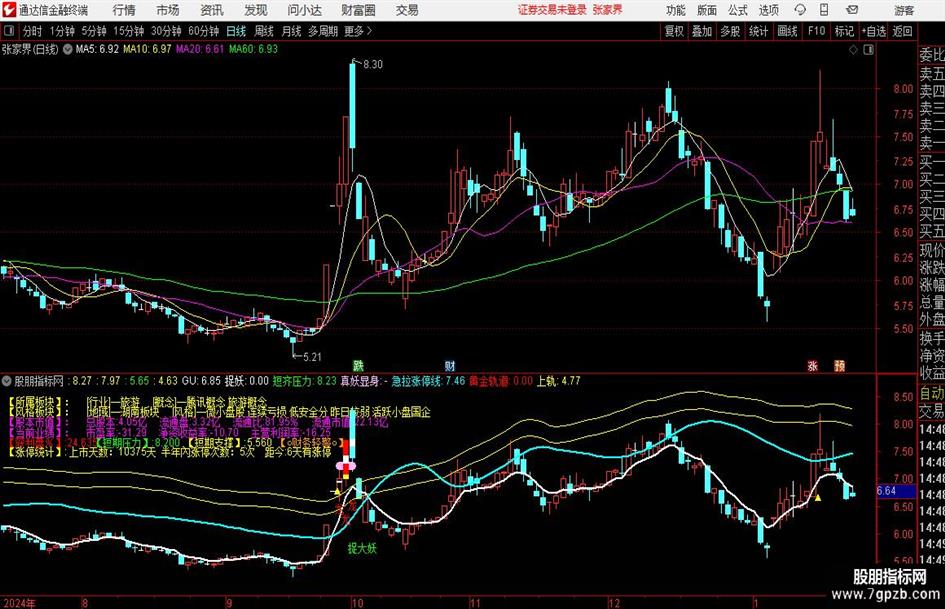The height and width of the screenshot is (609, 945).
Task: Open the 市场 menu
Action: [168, 10]
